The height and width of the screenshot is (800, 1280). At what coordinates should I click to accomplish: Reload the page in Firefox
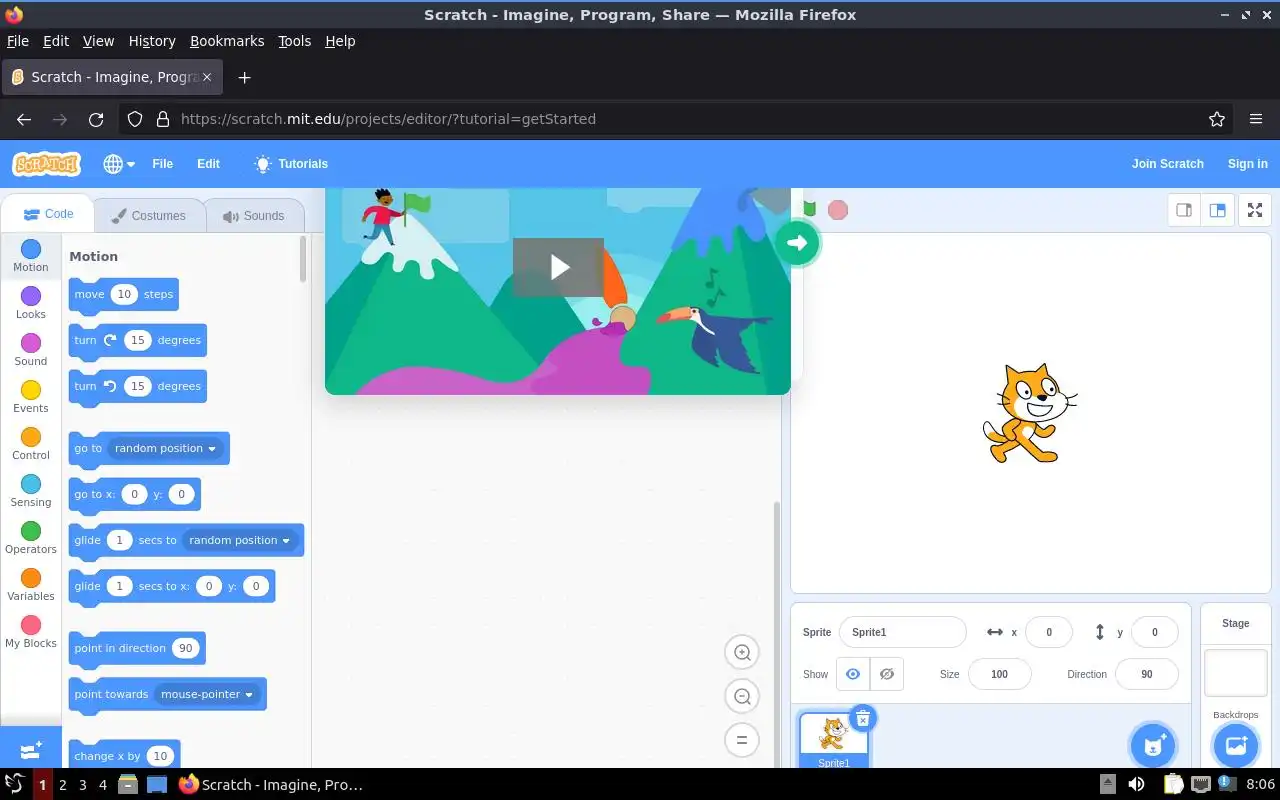(96, 119)
